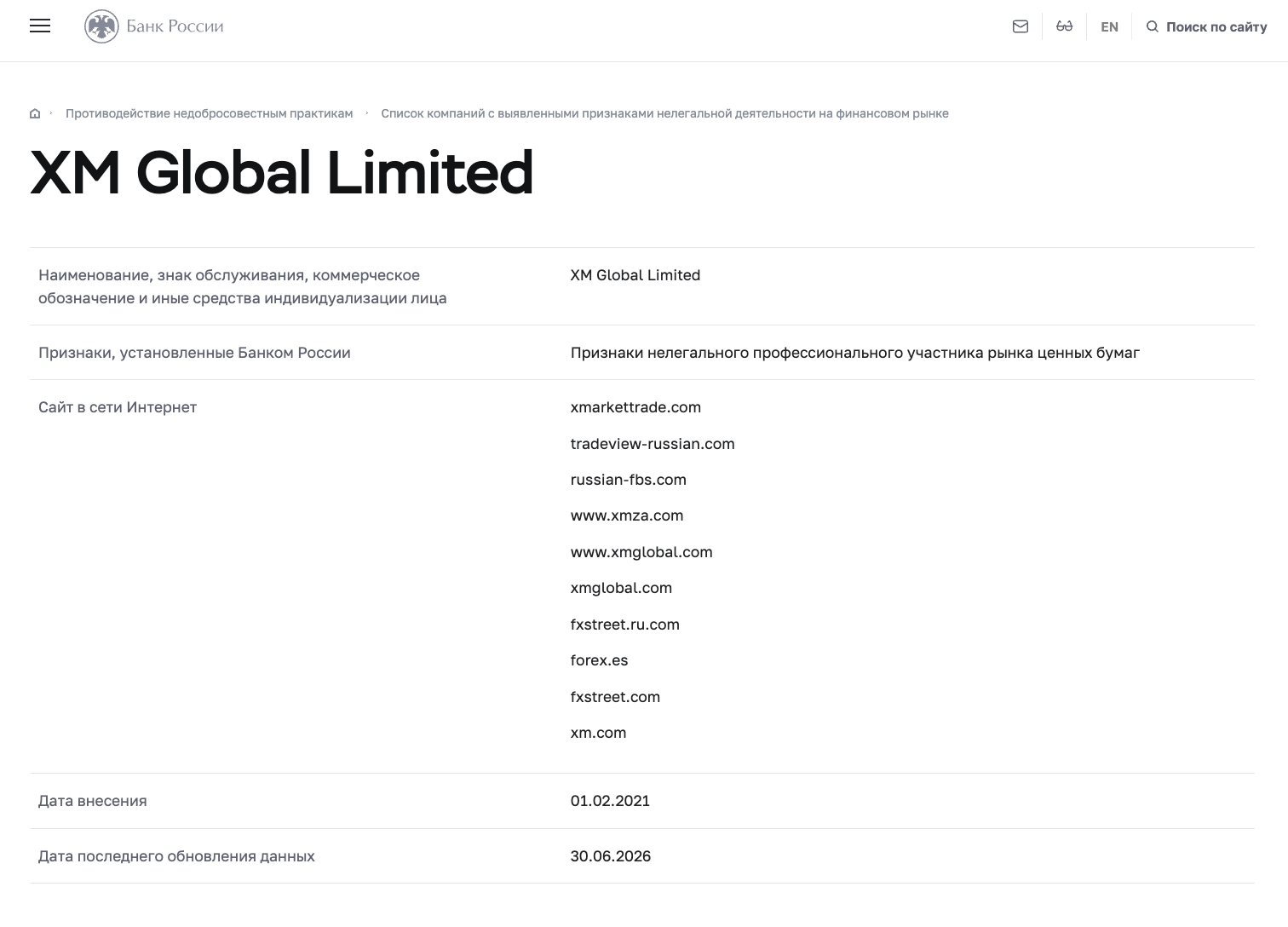Viewport: 1288px width, 927px height.
Task: Select the site entry forex.es
Action: click(600, 660)
